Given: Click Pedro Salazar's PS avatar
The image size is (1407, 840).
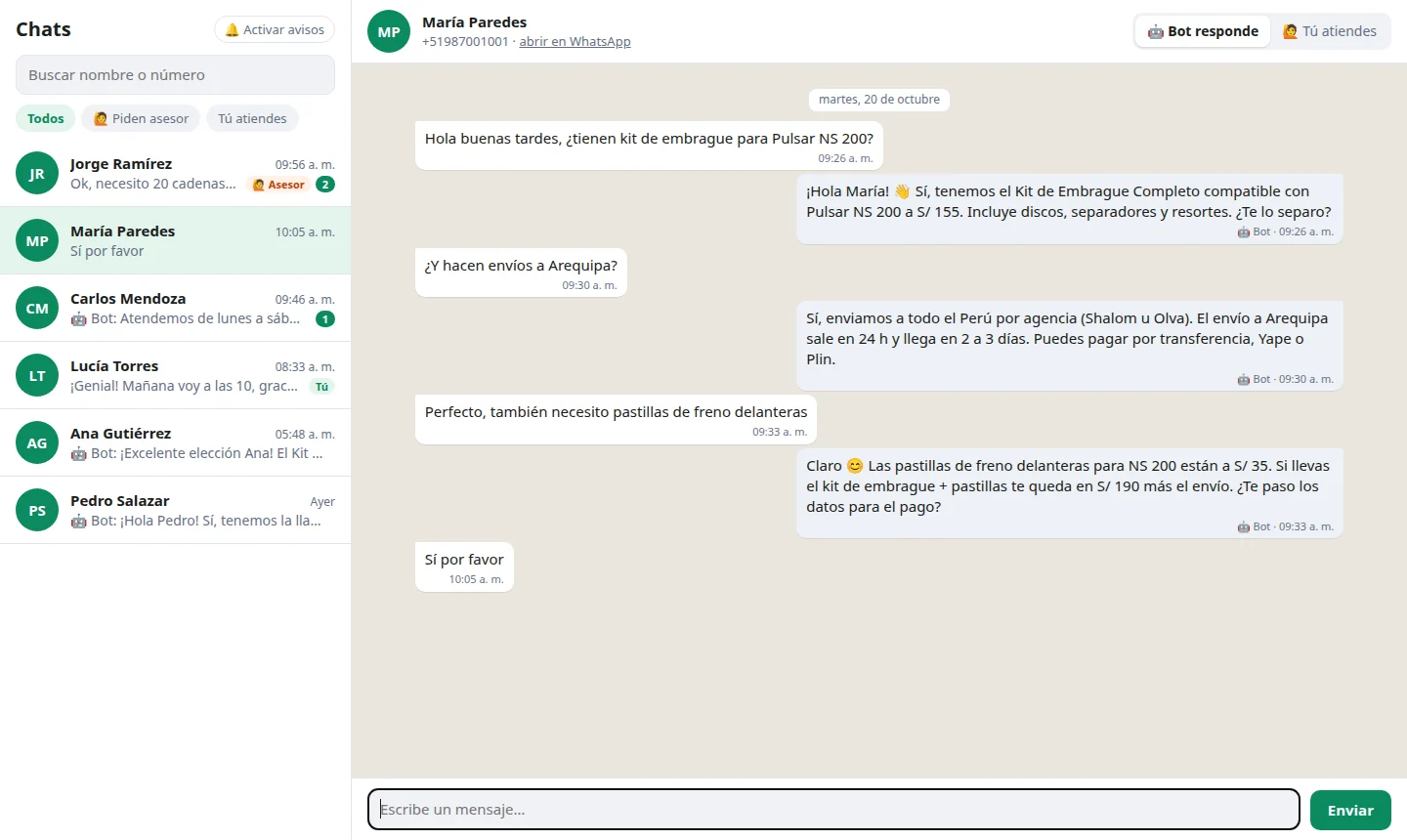Looking at the screenshot, I should (x=37, y=511).
